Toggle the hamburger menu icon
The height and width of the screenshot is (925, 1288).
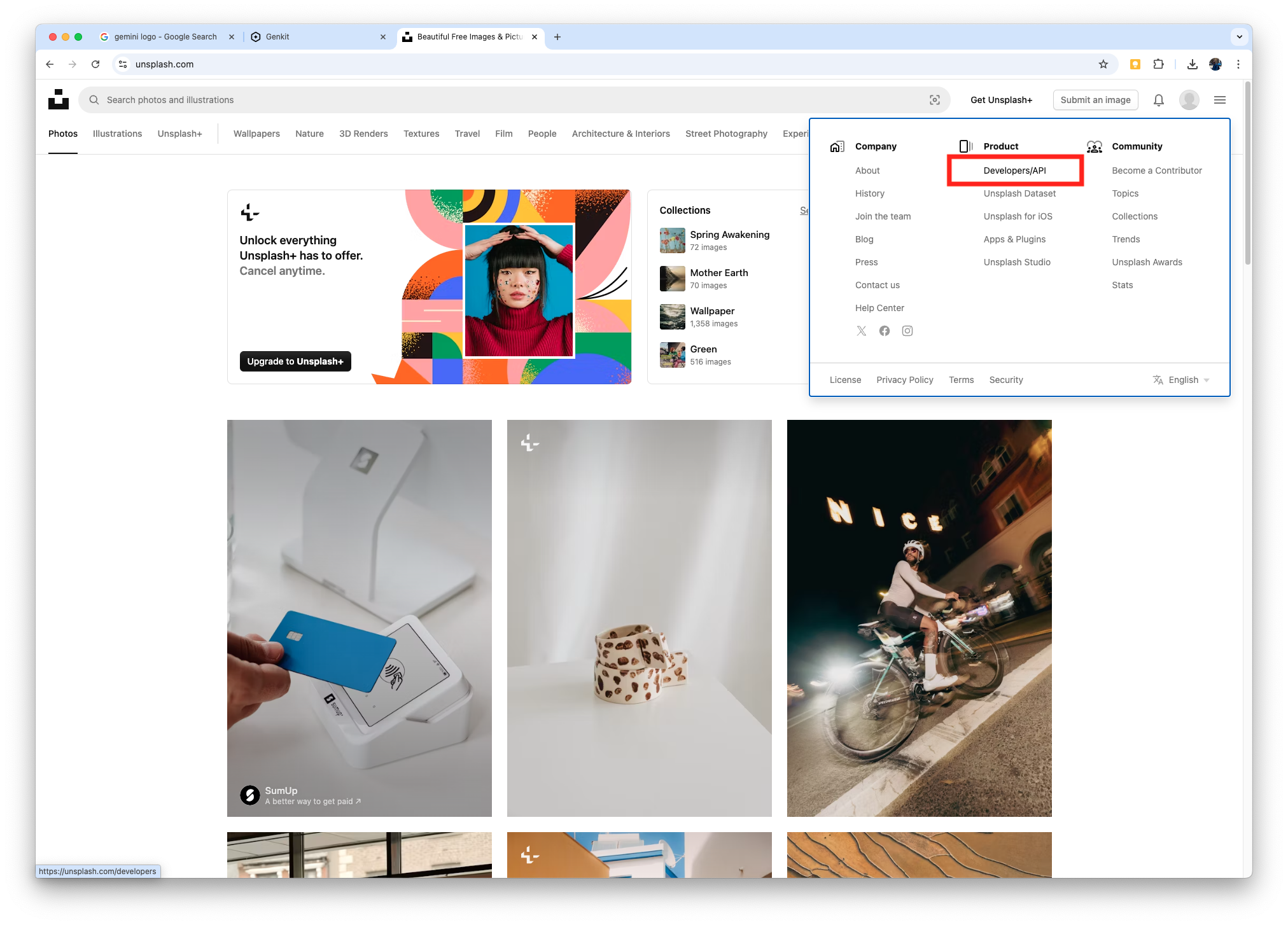(x=1220, y=100)
